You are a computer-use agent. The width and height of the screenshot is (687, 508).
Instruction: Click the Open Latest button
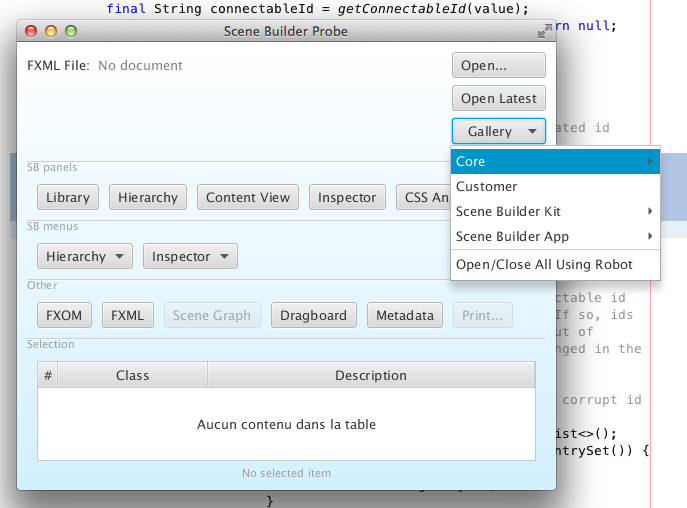[x=498, y=98]
